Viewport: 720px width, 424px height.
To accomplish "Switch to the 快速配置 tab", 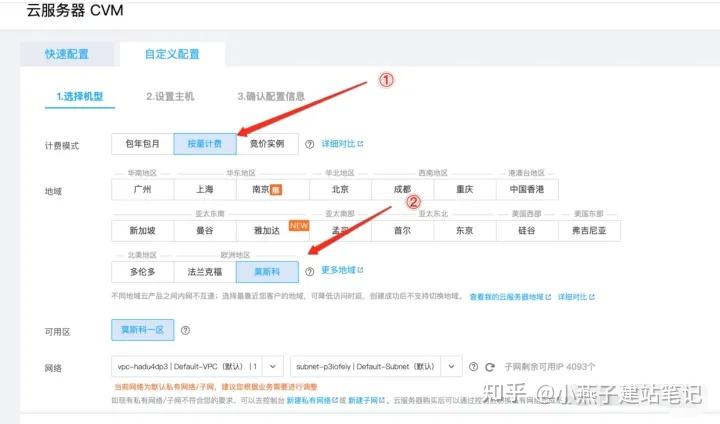I will 67,54.
